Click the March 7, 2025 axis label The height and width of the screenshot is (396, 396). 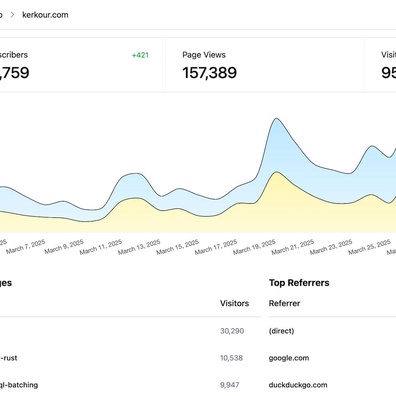click(x=26, y=247)
